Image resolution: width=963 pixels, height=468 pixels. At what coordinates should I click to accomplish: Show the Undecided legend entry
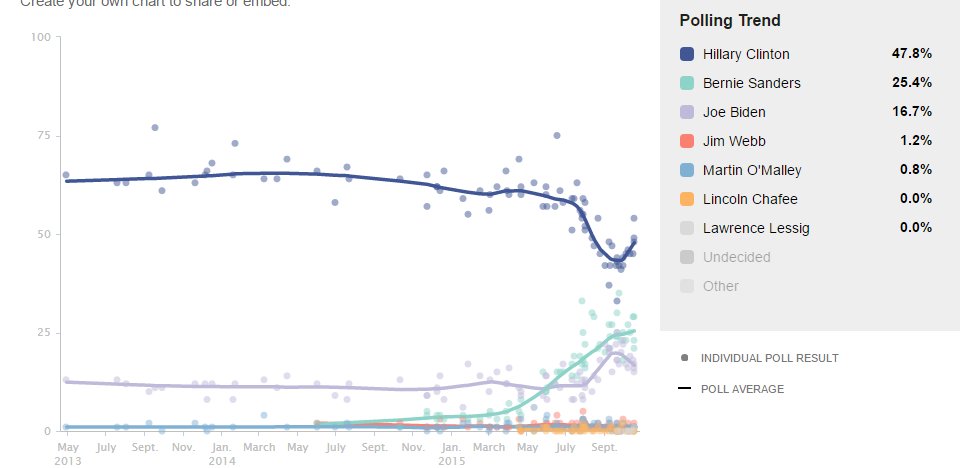(x=737, y=257)
